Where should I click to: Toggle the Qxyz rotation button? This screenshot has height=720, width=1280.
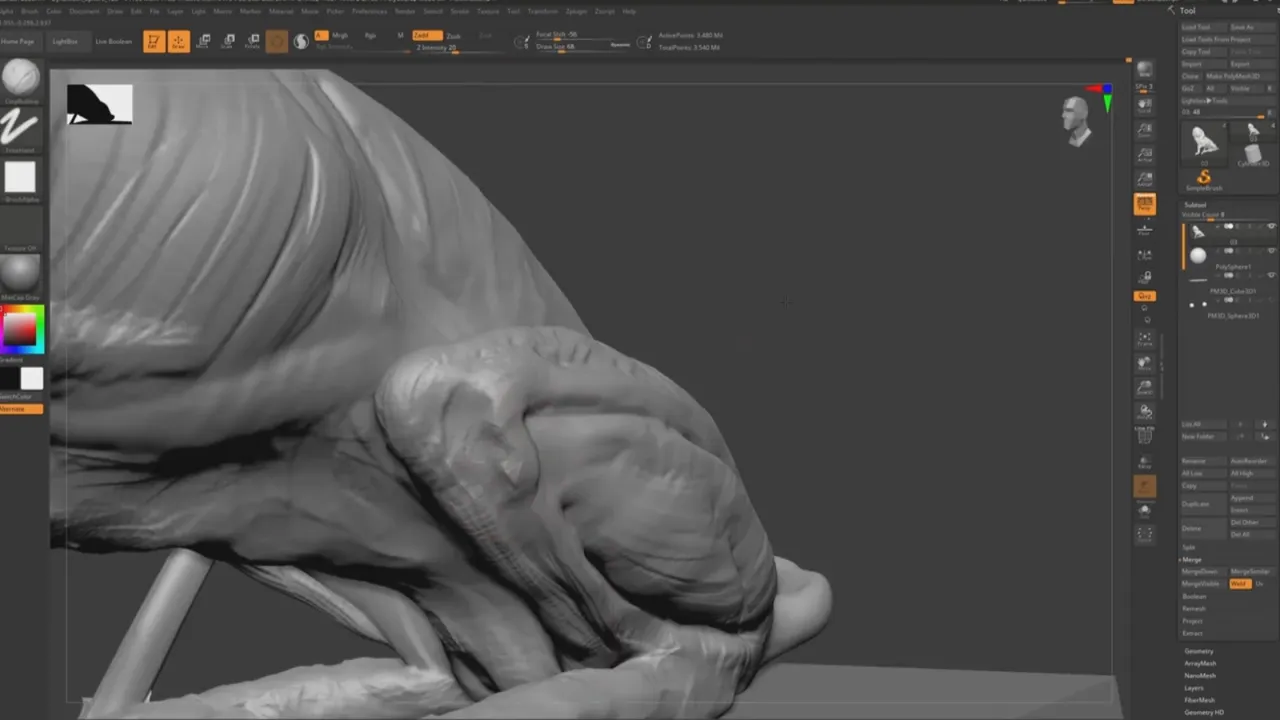tap(1145, 296)
